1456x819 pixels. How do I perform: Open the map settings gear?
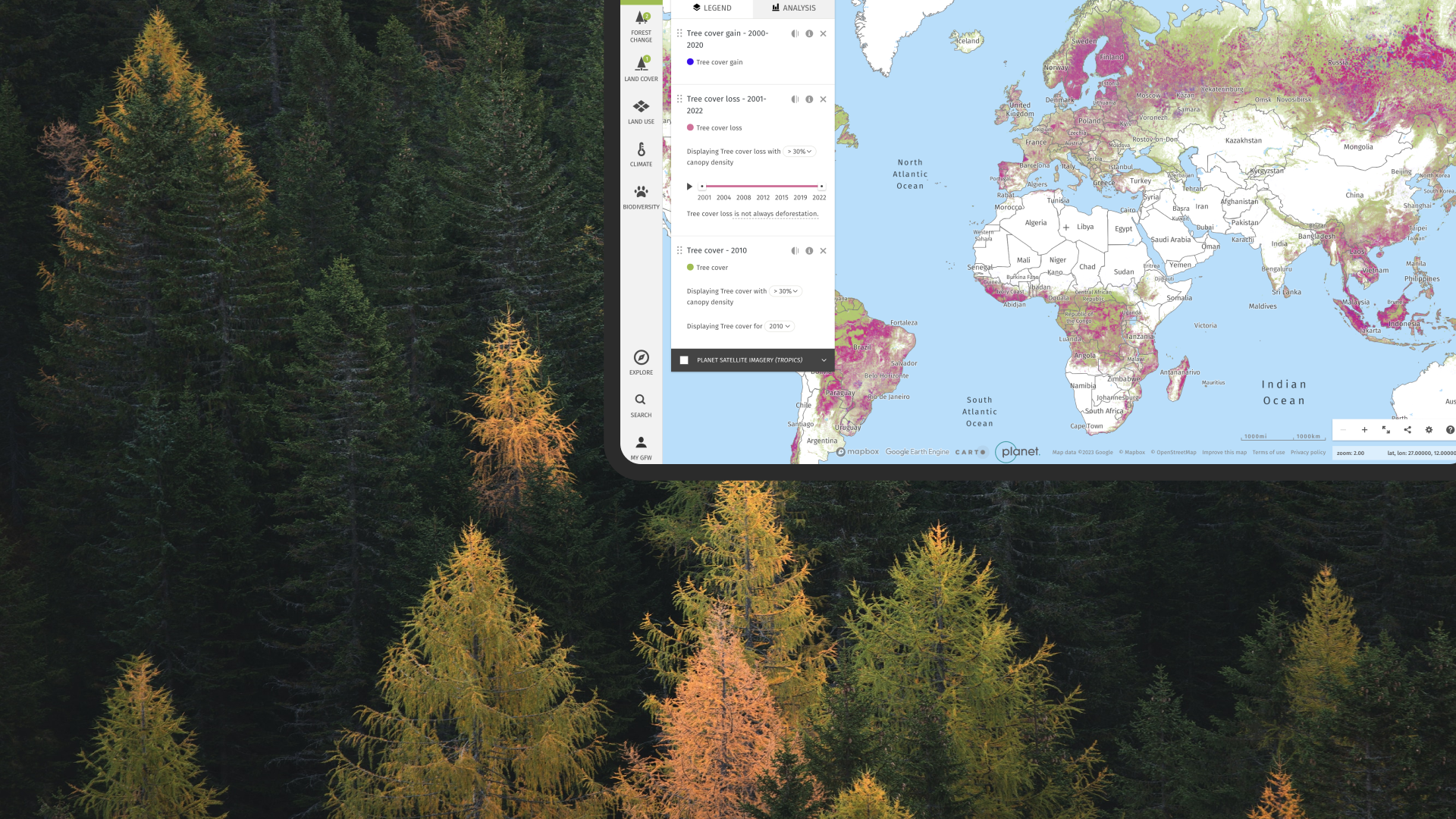click(x=1429, y=429)
